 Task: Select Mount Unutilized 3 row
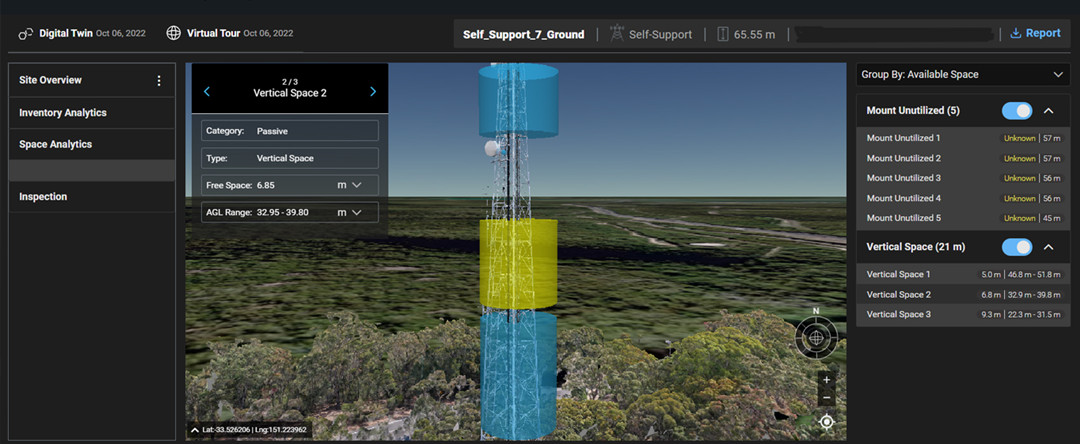(x=963, y=178)
